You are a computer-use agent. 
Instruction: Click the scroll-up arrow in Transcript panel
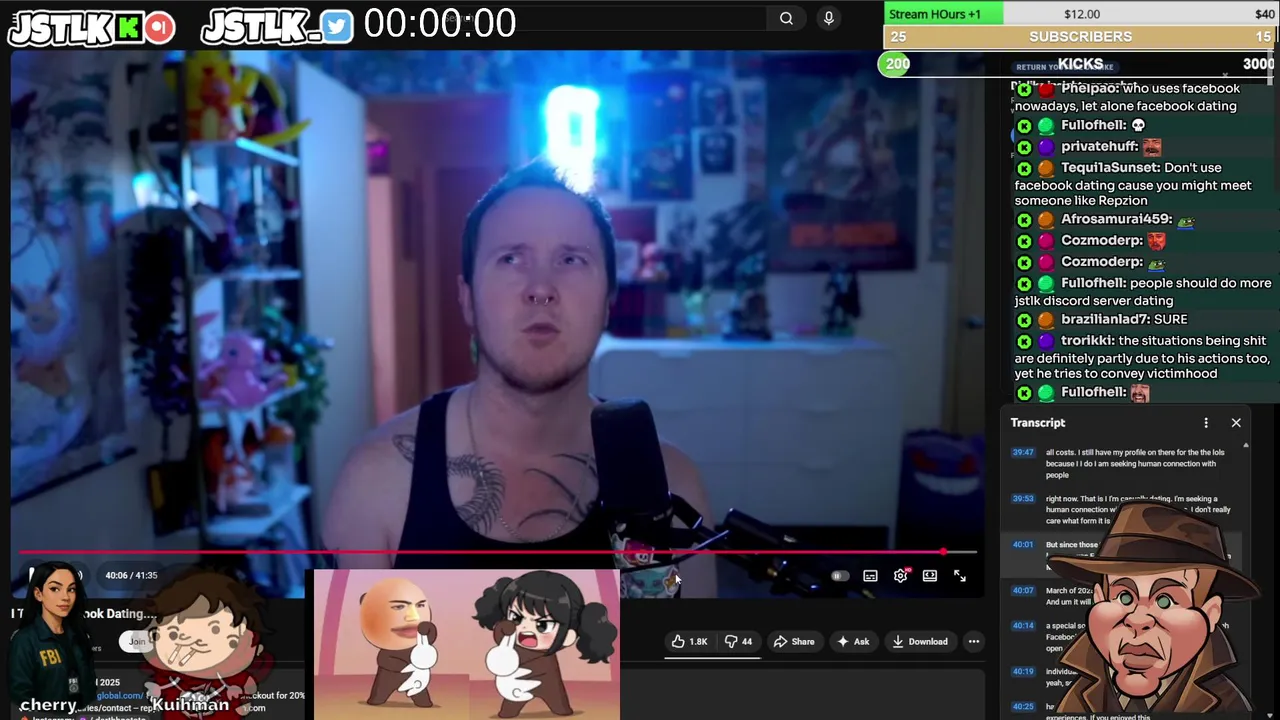coord(1245,444)
